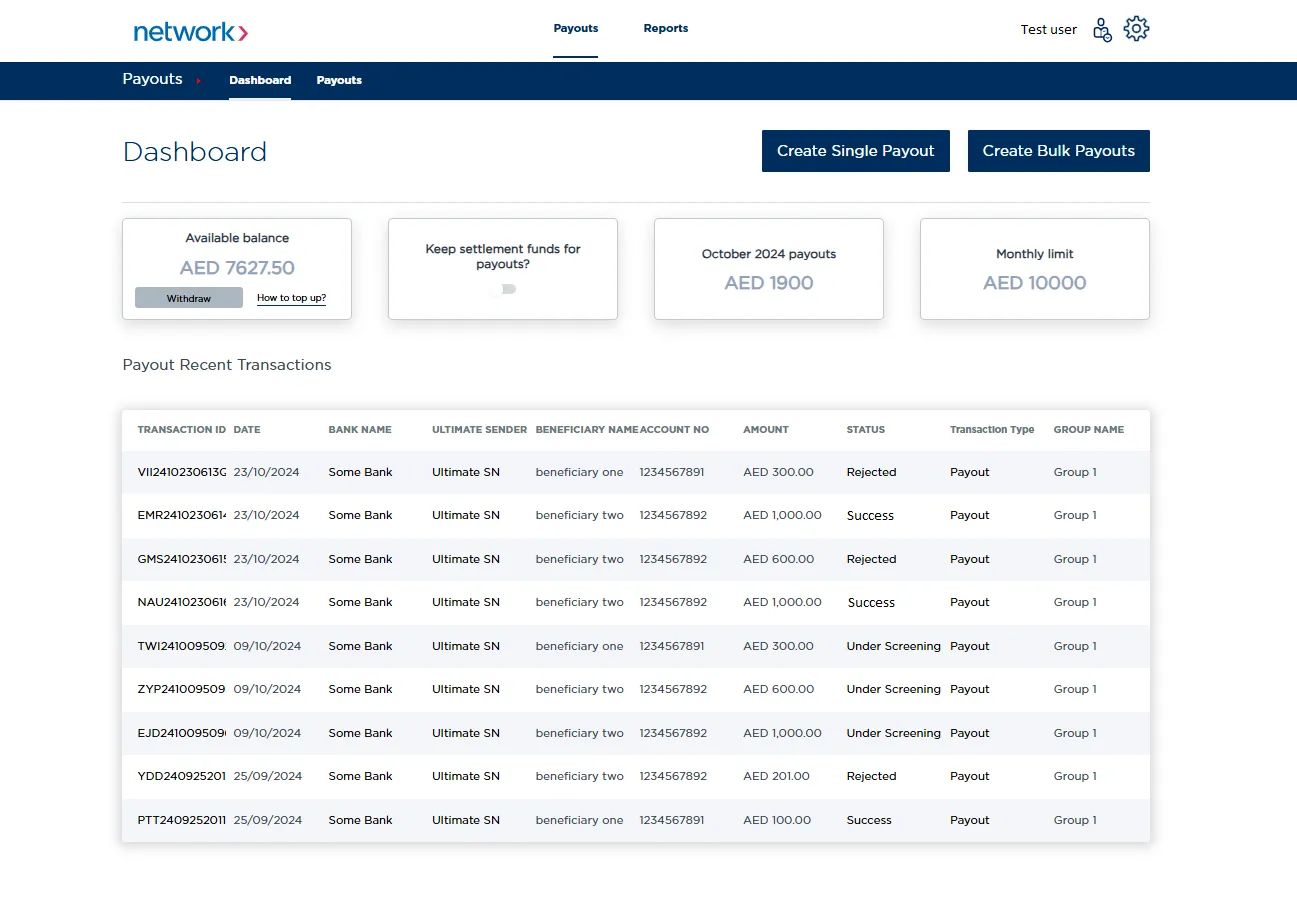Click the STATUS column header

866,430
